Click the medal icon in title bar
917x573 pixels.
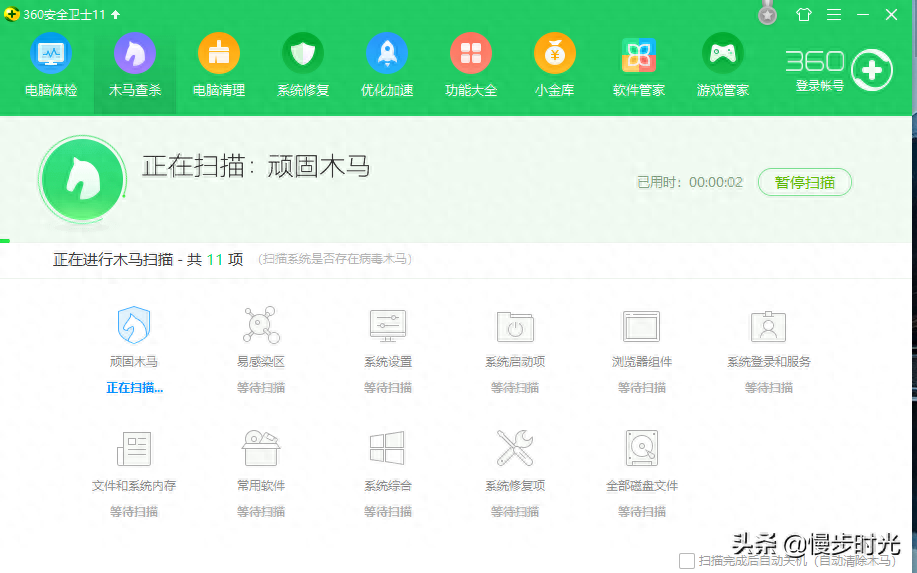click(768, 15)
